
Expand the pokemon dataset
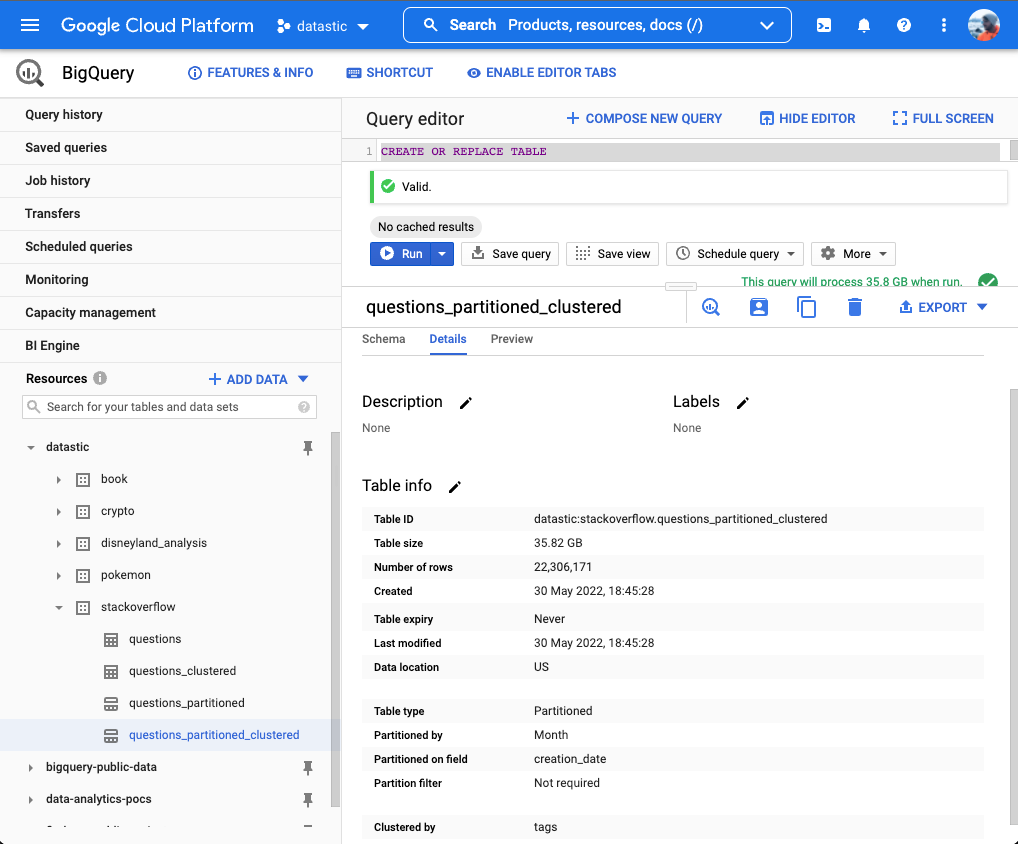tap(59, 575)
